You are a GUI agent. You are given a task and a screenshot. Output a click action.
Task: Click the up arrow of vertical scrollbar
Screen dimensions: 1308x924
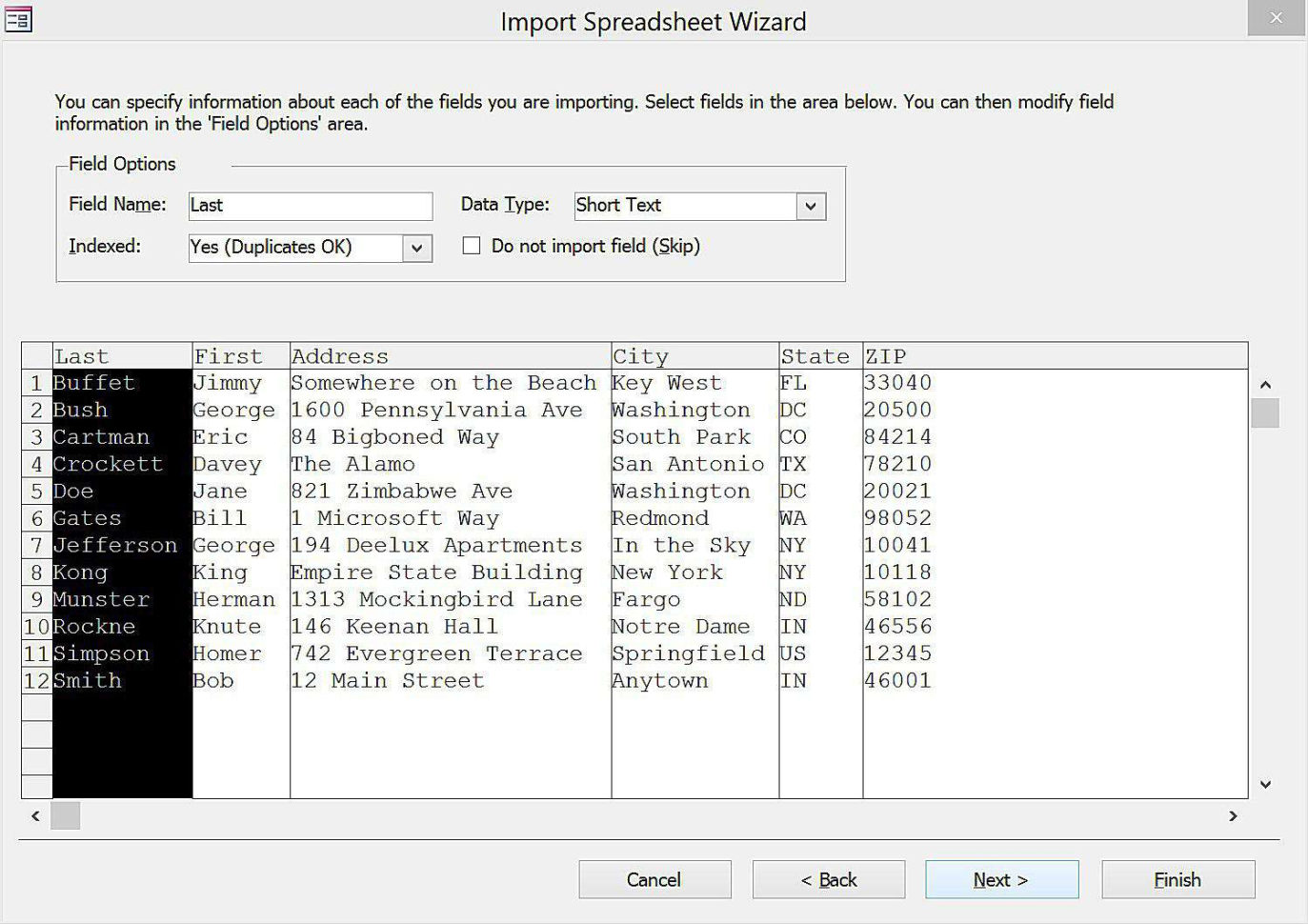1265,383
